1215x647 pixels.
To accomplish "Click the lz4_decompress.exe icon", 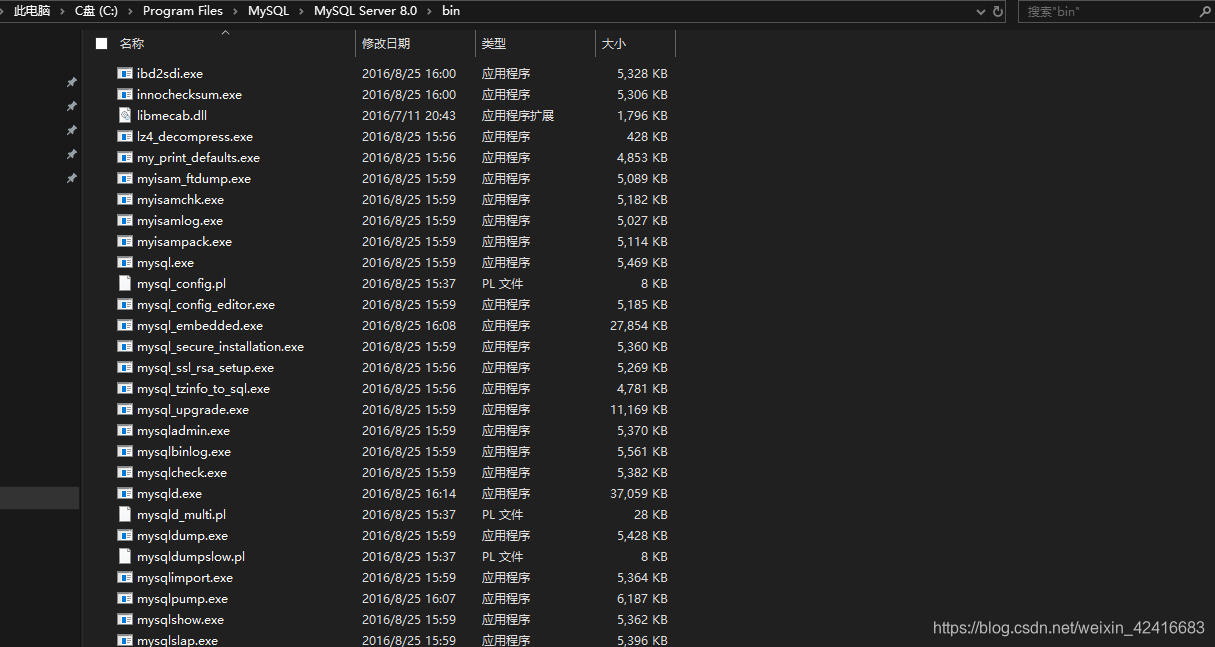I will (x=125, y=136).
